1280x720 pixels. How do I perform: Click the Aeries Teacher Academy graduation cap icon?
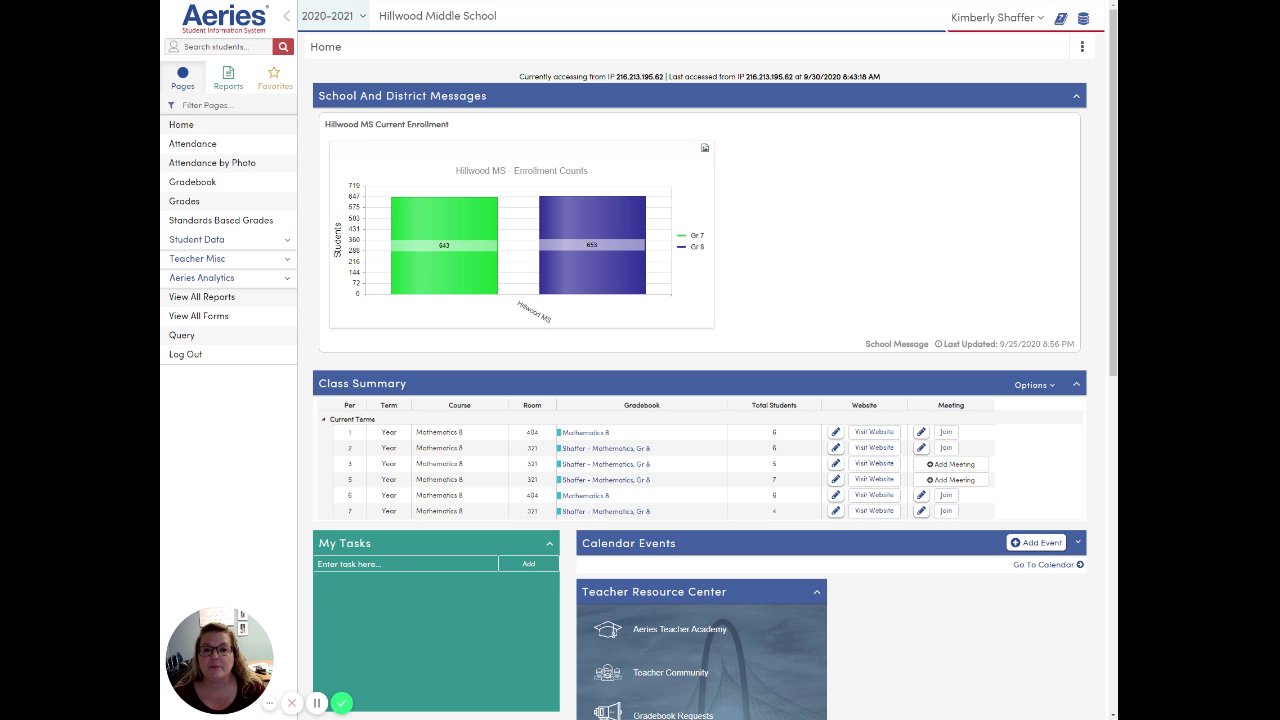[x=608, y=629]
